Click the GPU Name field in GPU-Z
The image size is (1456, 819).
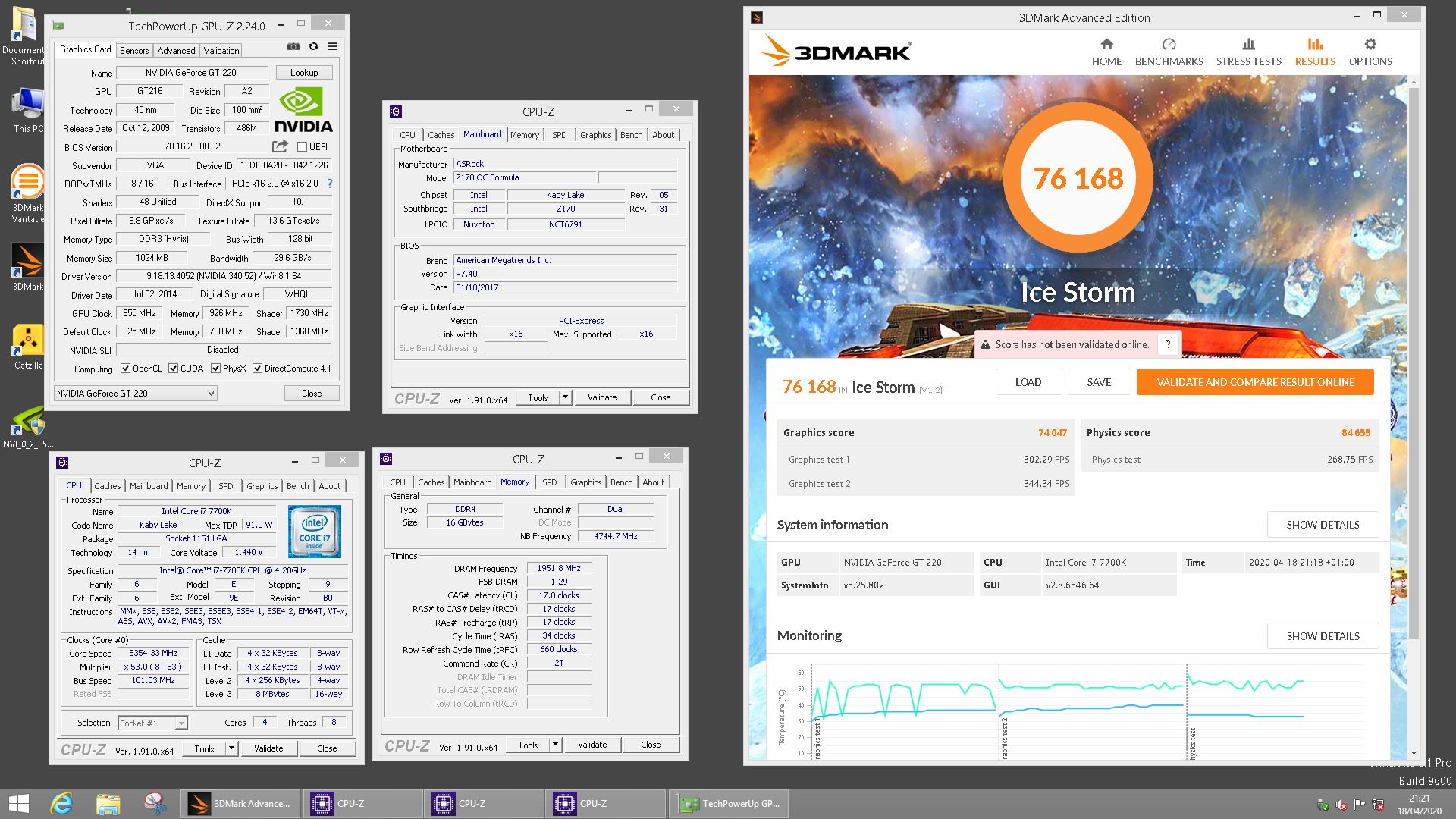point(191,73)
